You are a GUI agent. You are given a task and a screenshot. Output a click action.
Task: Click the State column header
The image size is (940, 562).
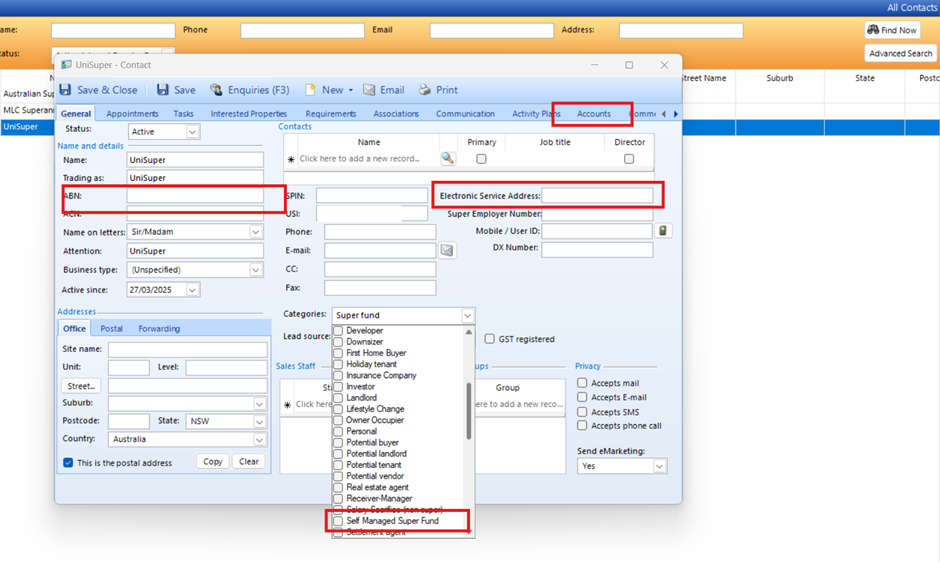pos(864,78)
